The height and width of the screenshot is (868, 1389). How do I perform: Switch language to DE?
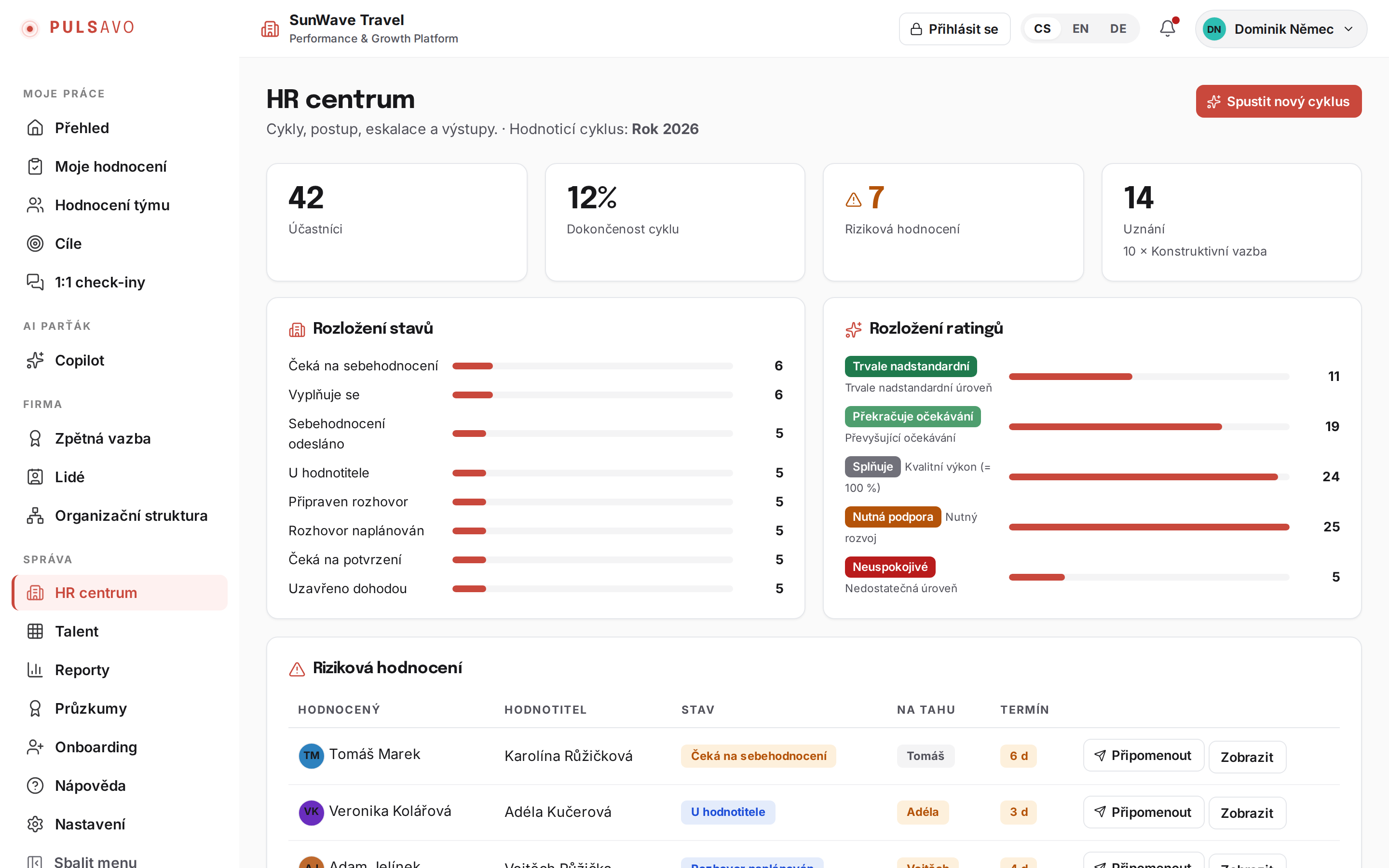(1118, 29)
